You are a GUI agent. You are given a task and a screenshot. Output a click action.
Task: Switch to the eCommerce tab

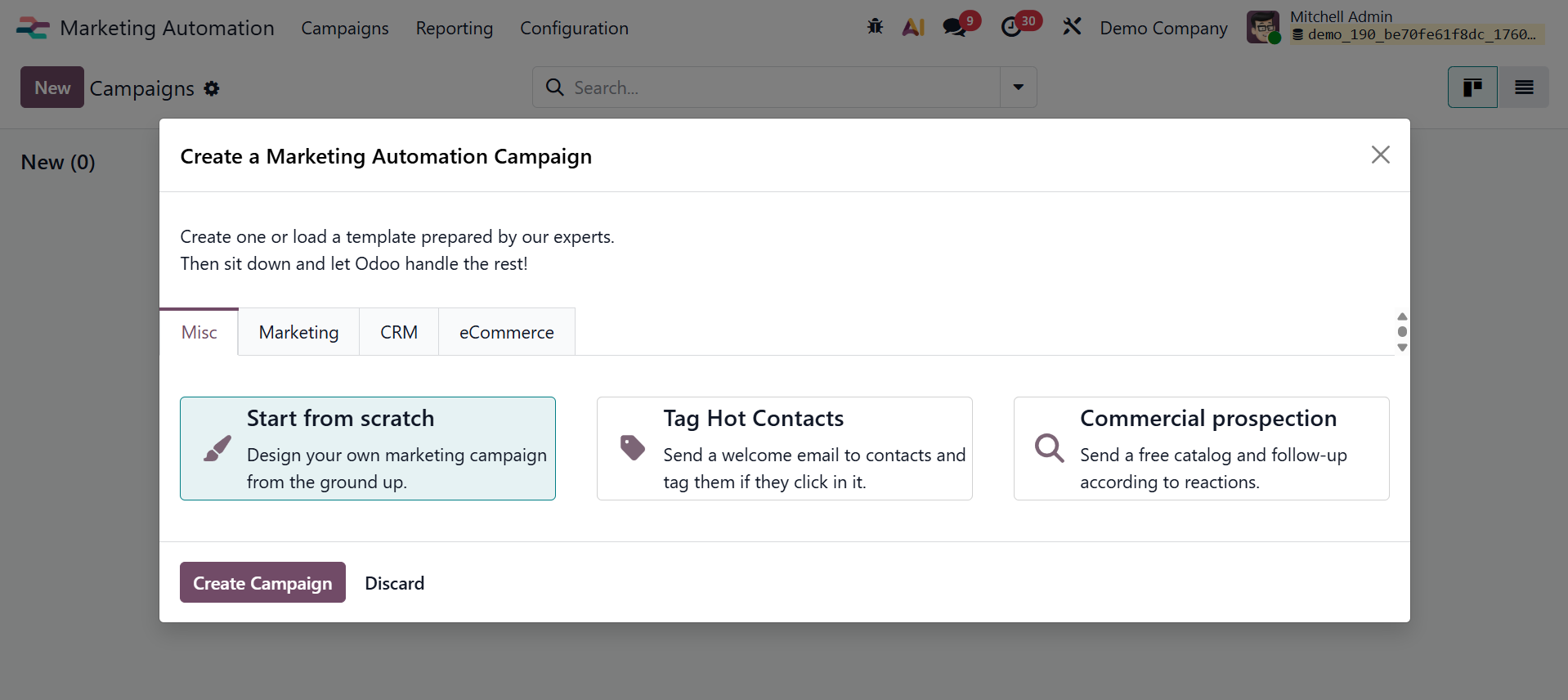click(506, 332)
